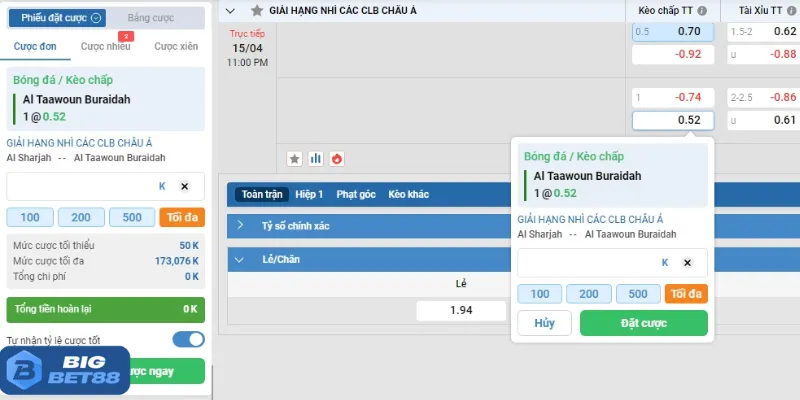Click the -0.86 over/under odds

pyautogui.click(x=764, y=97)
